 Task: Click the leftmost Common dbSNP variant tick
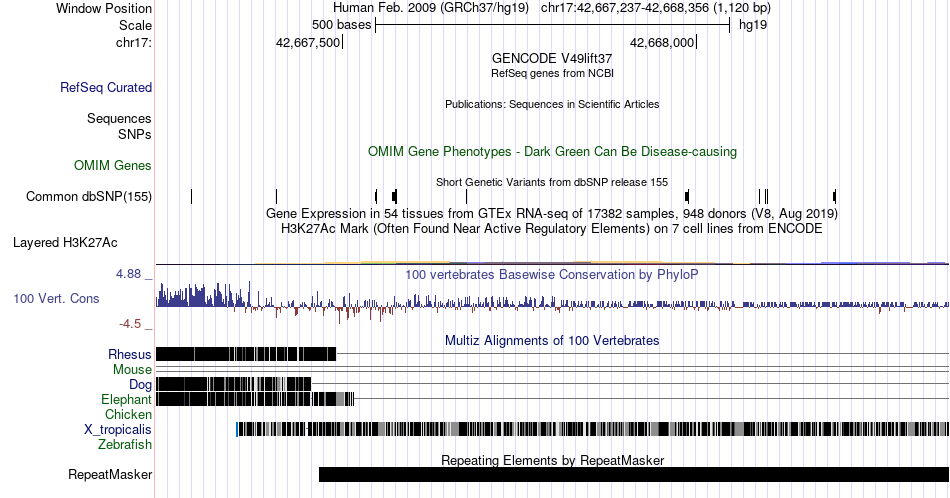point(191,196)
